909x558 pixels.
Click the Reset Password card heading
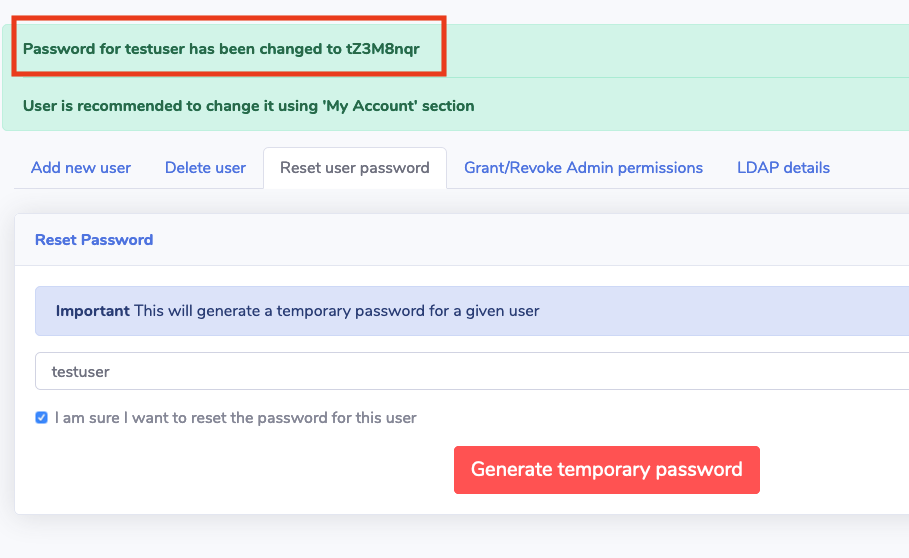pos(94,240)
